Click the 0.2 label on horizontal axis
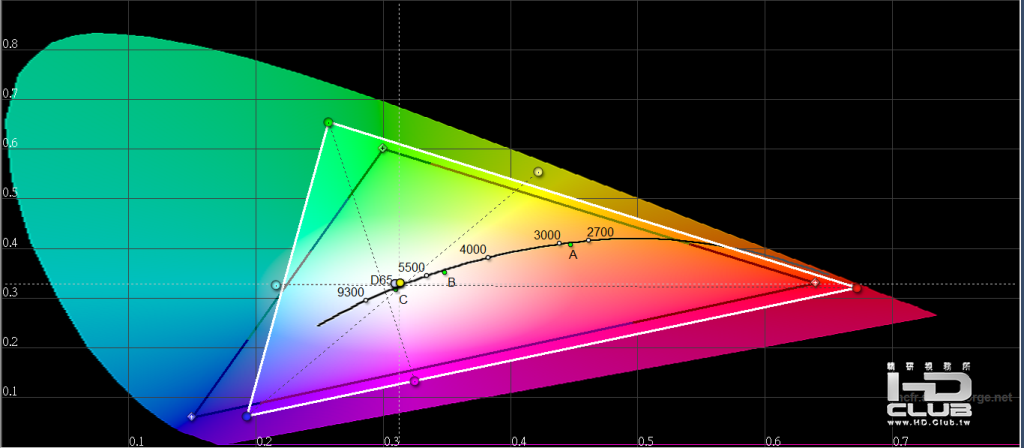 coord(263,442)
